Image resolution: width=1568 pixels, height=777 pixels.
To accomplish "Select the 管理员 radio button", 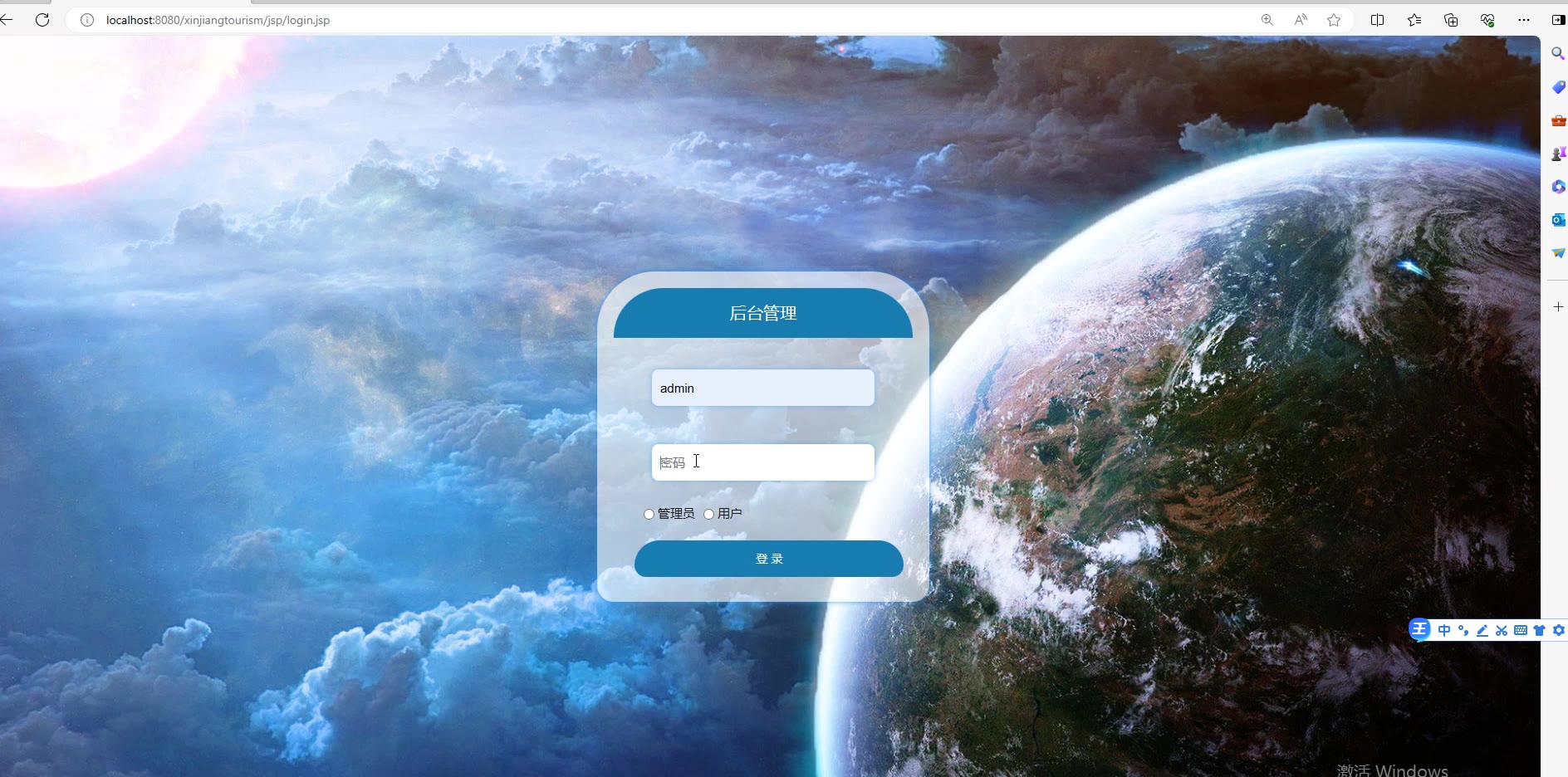I will click(649, 514).
